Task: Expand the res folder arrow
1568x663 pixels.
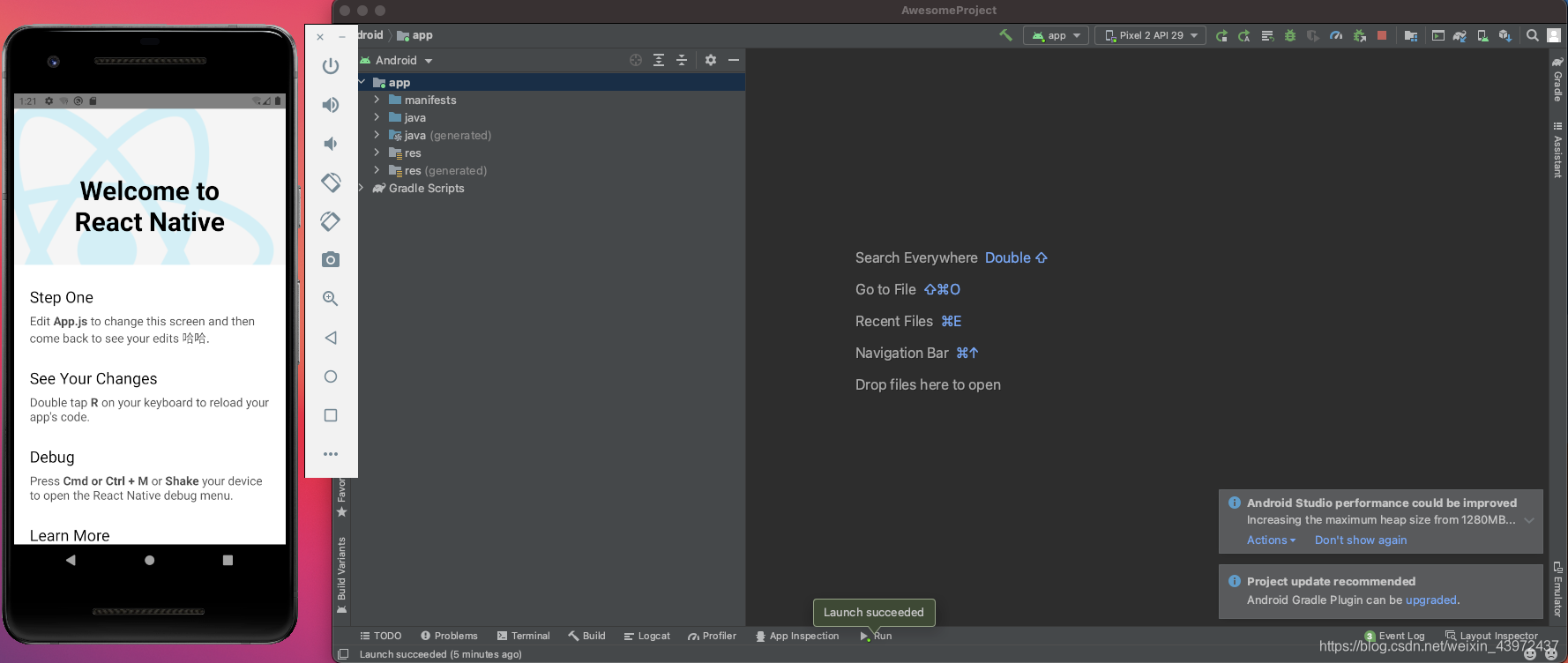Action: pyautogui.click(x=377, y=153)
